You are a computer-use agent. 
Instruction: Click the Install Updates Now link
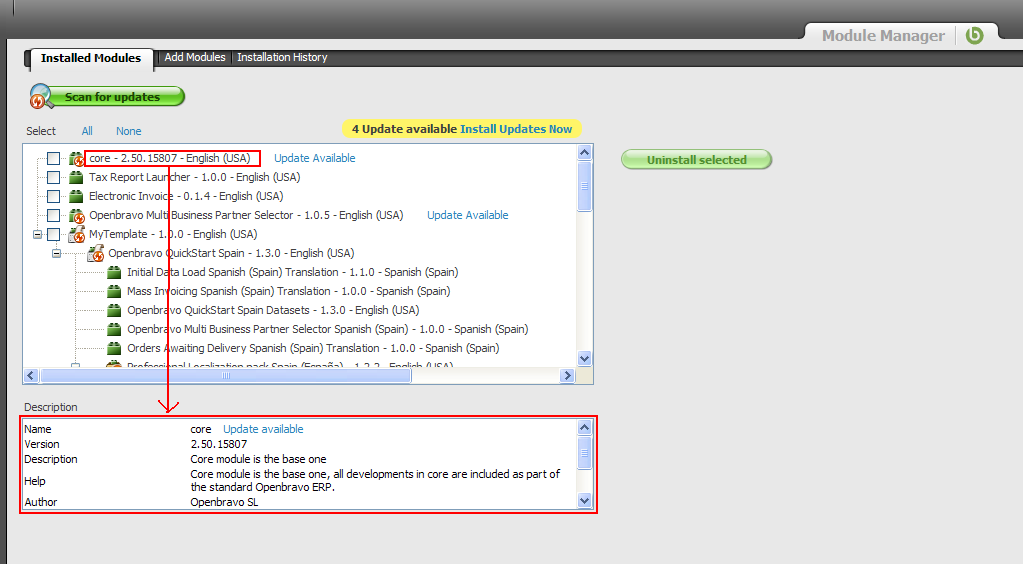tap(515, 129)
